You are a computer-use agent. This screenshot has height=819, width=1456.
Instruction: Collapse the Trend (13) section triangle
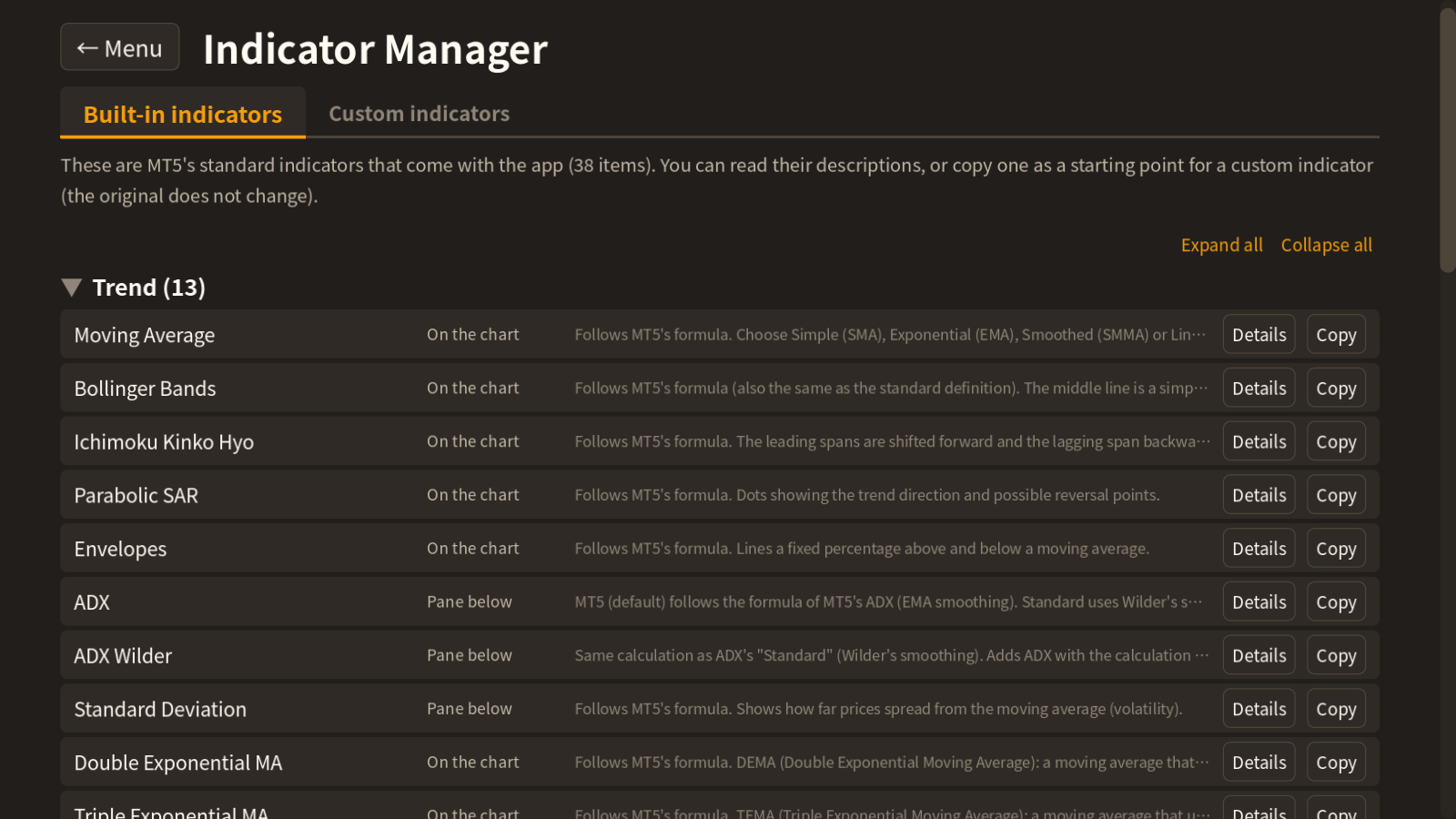coord(72,288)
